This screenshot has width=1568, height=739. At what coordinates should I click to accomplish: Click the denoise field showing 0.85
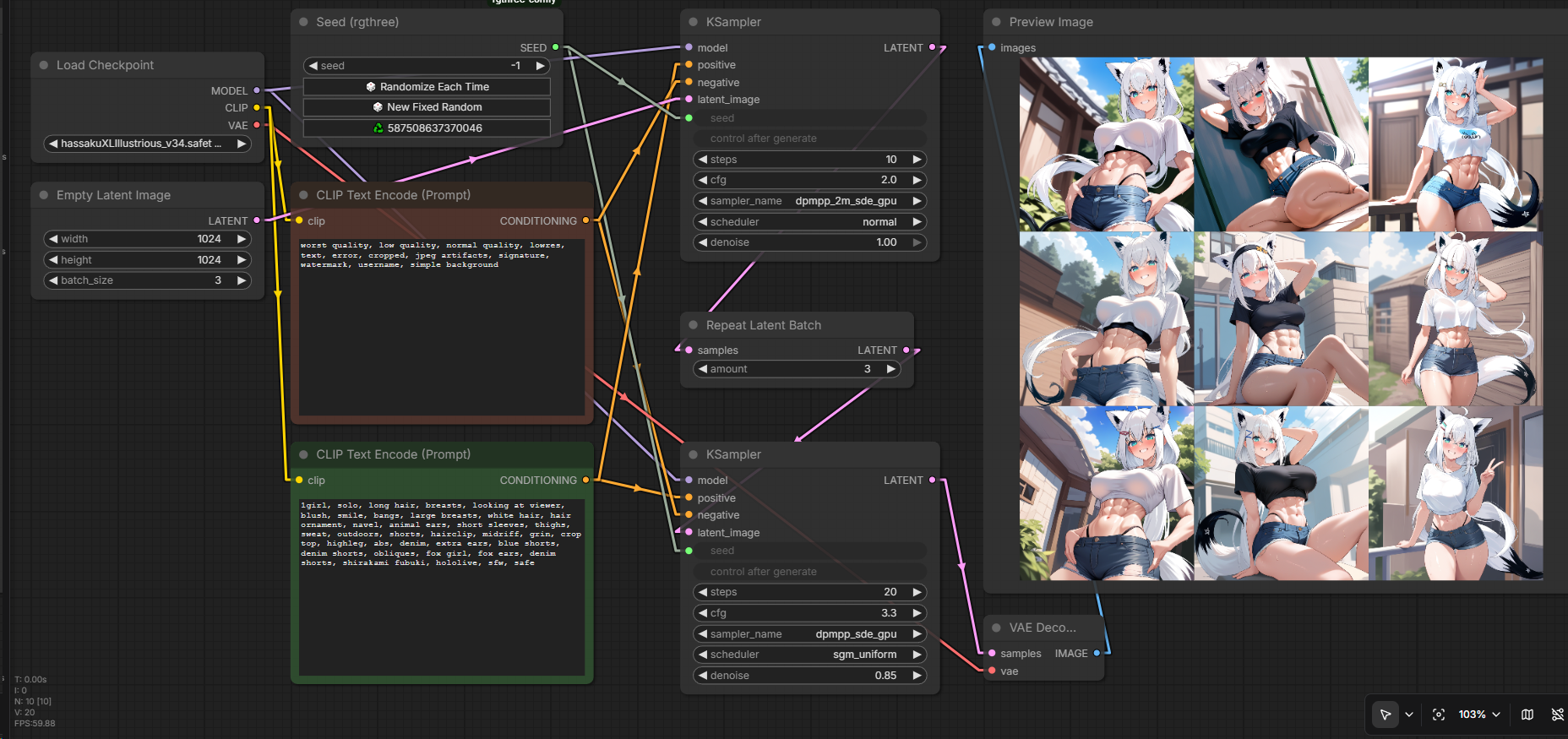click(810, 676)
